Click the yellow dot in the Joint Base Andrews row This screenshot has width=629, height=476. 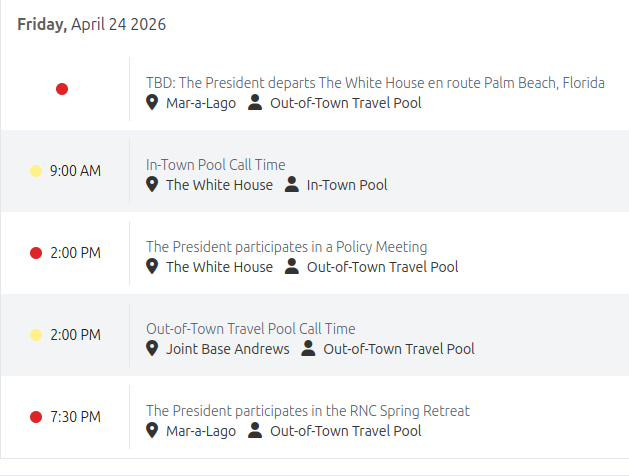[x=36, y=335]
